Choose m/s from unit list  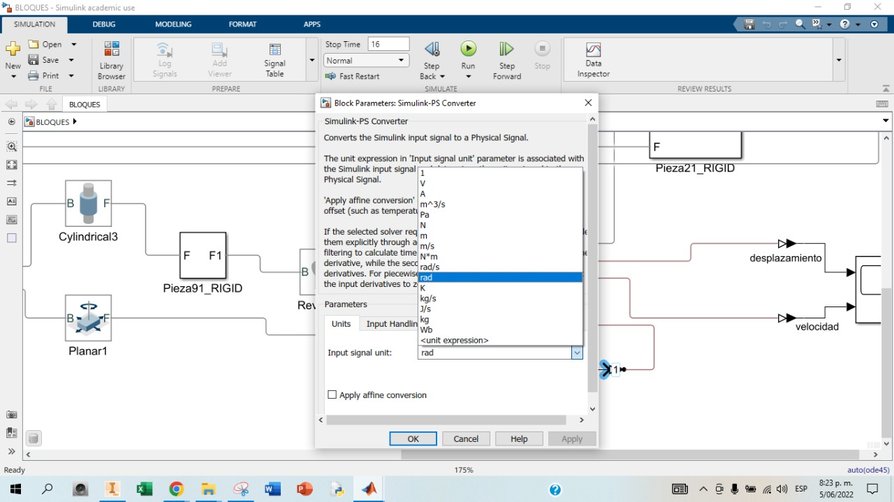[x=500, y=246]
